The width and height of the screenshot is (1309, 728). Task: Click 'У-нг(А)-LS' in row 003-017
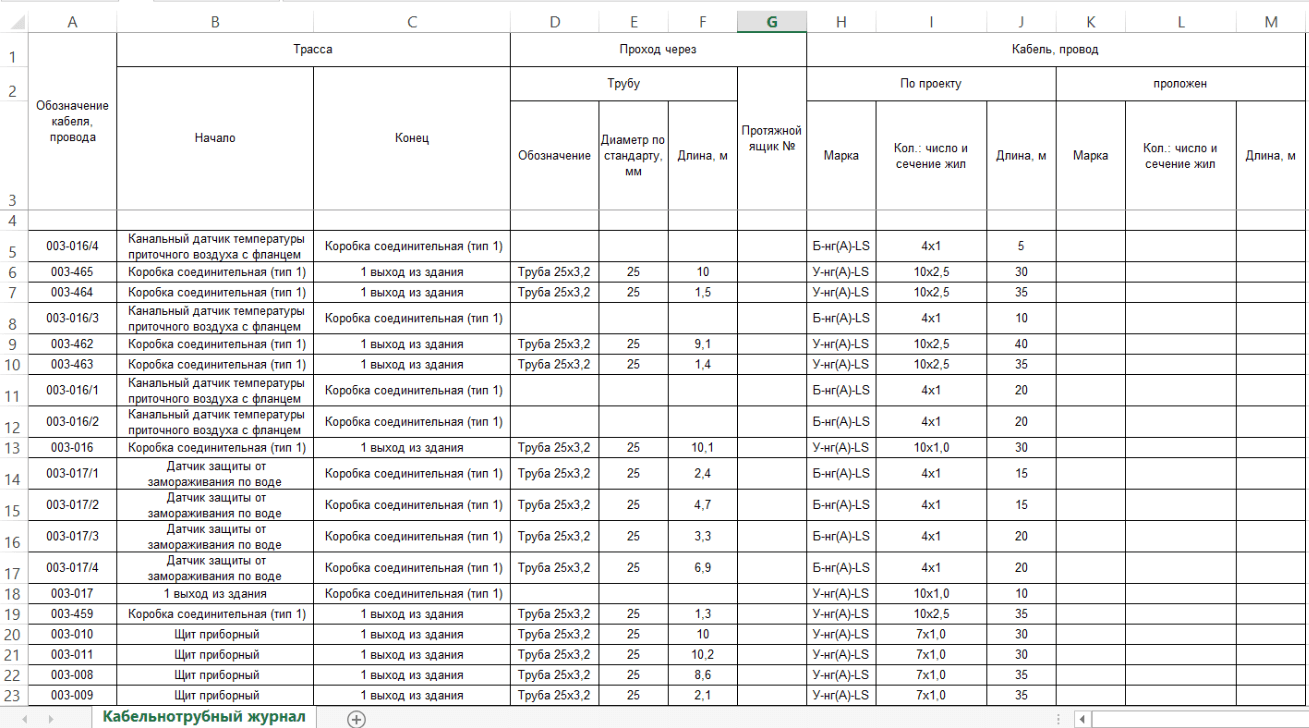pos(841,593)
